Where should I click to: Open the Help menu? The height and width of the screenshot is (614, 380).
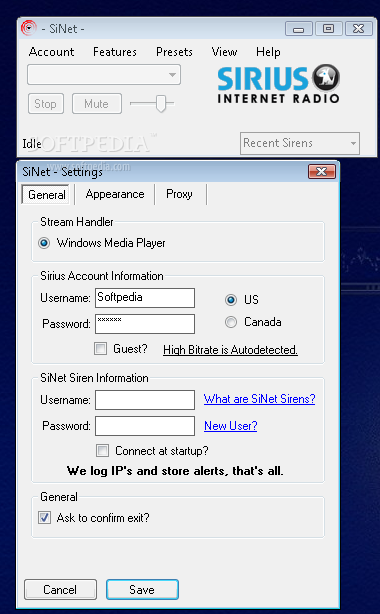(268, 52)
